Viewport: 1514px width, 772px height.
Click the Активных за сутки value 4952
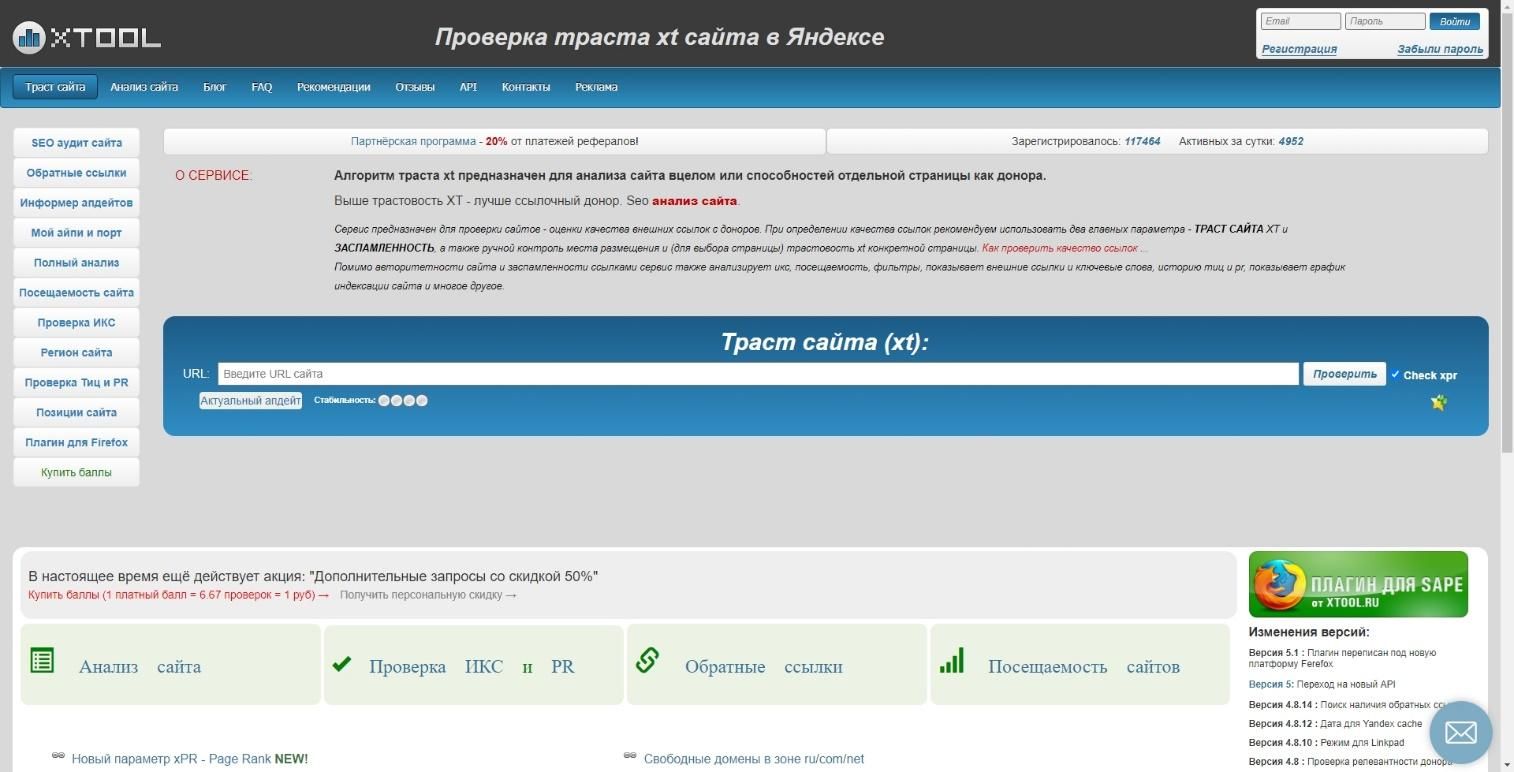pyautogui.click(x=1291, y=142)
